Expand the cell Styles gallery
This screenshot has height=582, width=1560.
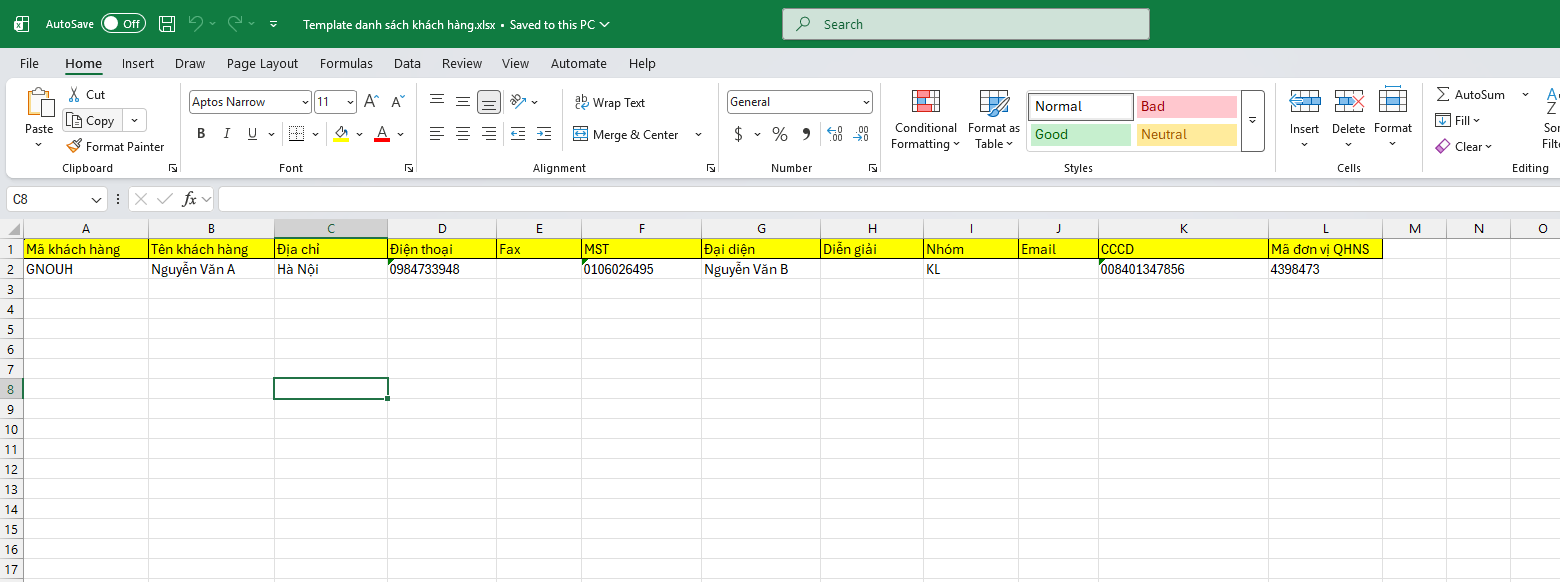coord(1253,121)
